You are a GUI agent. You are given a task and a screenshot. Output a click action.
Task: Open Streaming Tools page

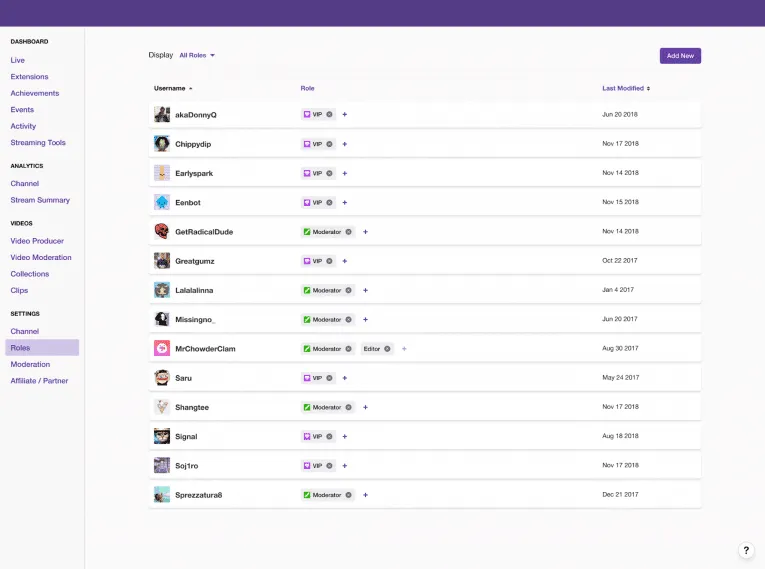pos(38,142)
